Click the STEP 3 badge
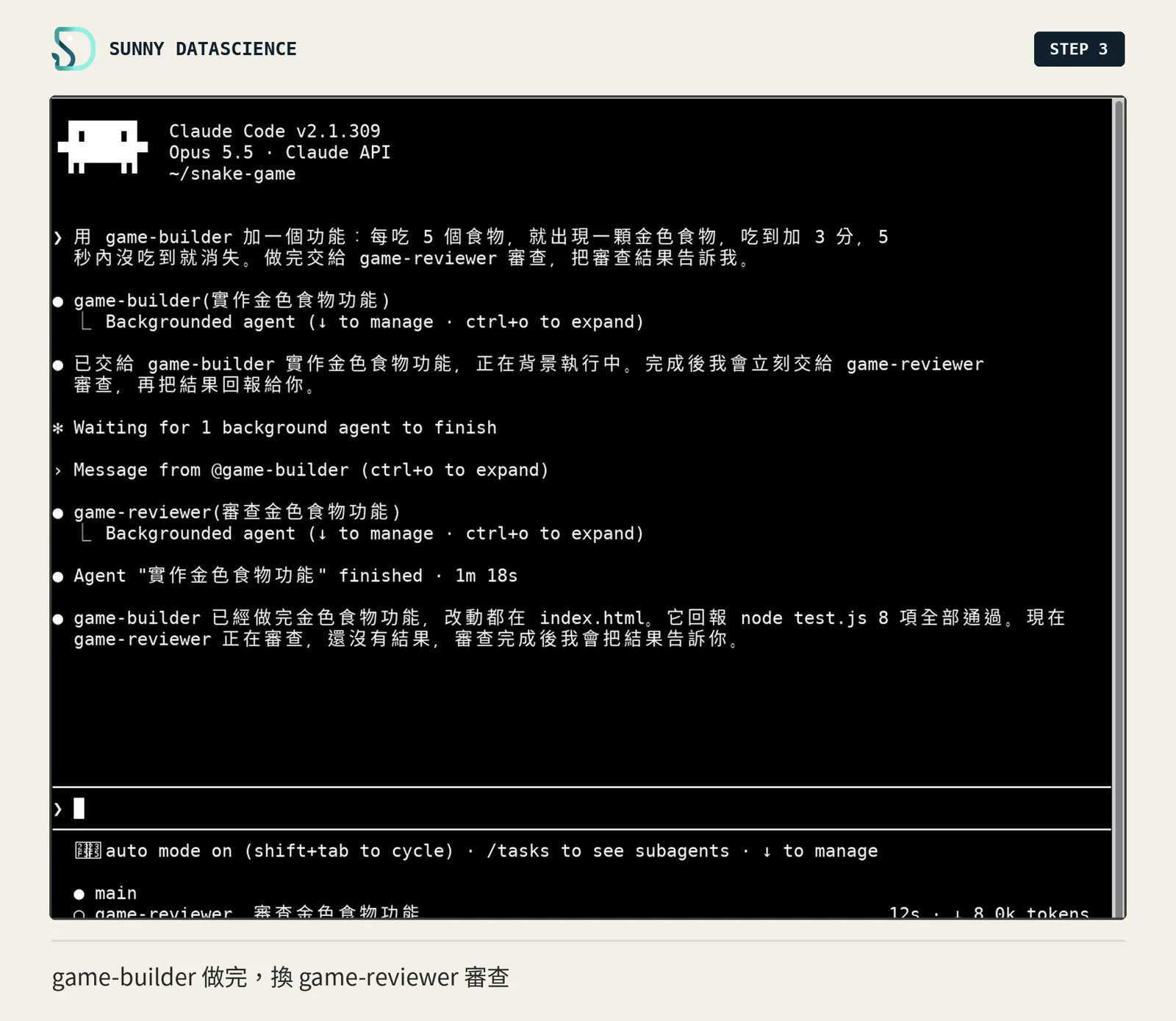Image resolution: width=1176 pixels, height=1021 pixels. point(1079,49)
